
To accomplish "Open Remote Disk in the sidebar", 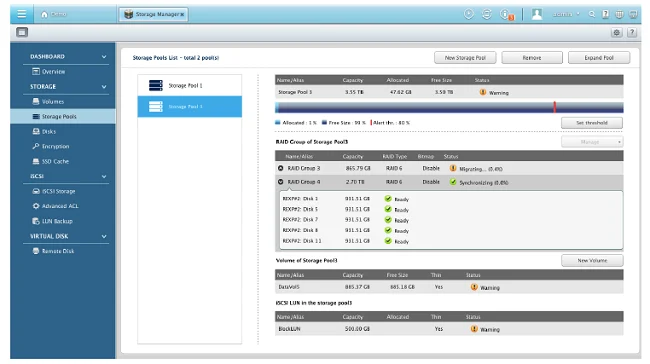I will [x=58, y=251].
